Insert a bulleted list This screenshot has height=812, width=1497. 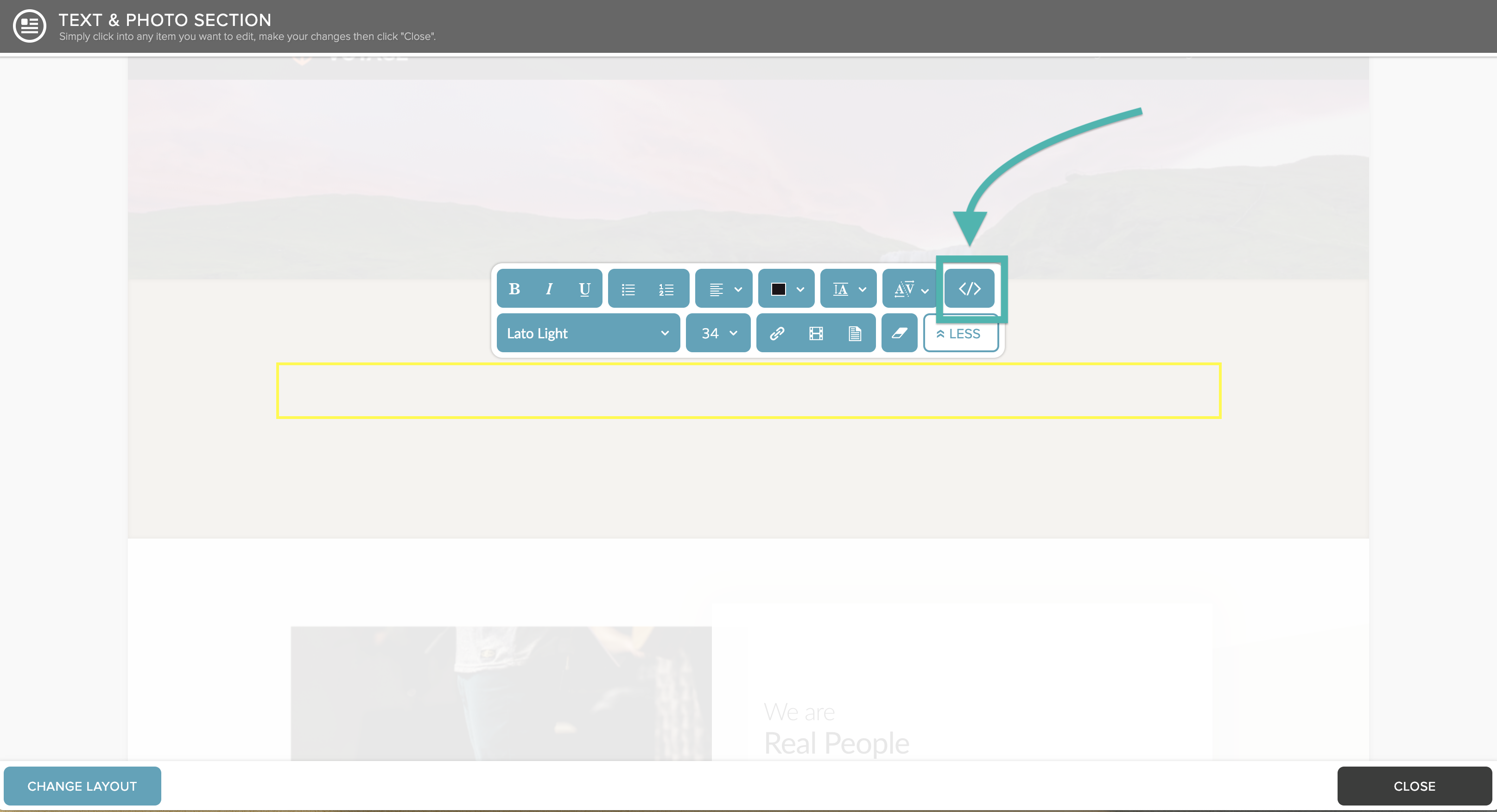tap(628, 289)
